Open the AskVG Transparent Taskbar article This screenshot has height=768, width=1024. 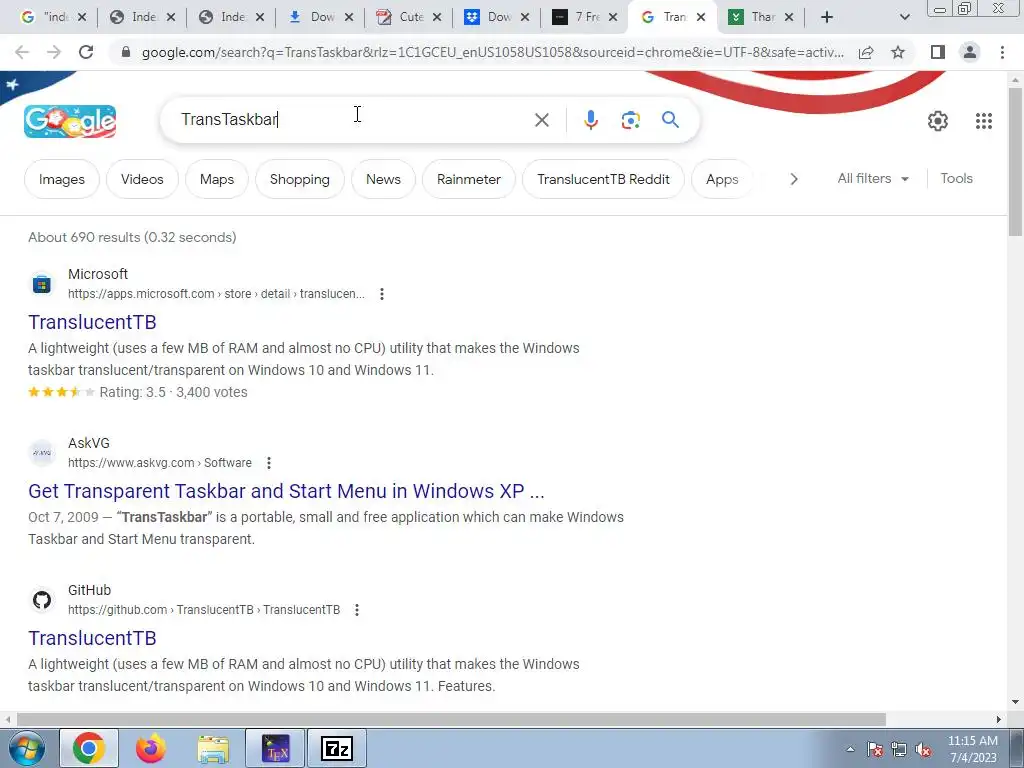(286, 491)
